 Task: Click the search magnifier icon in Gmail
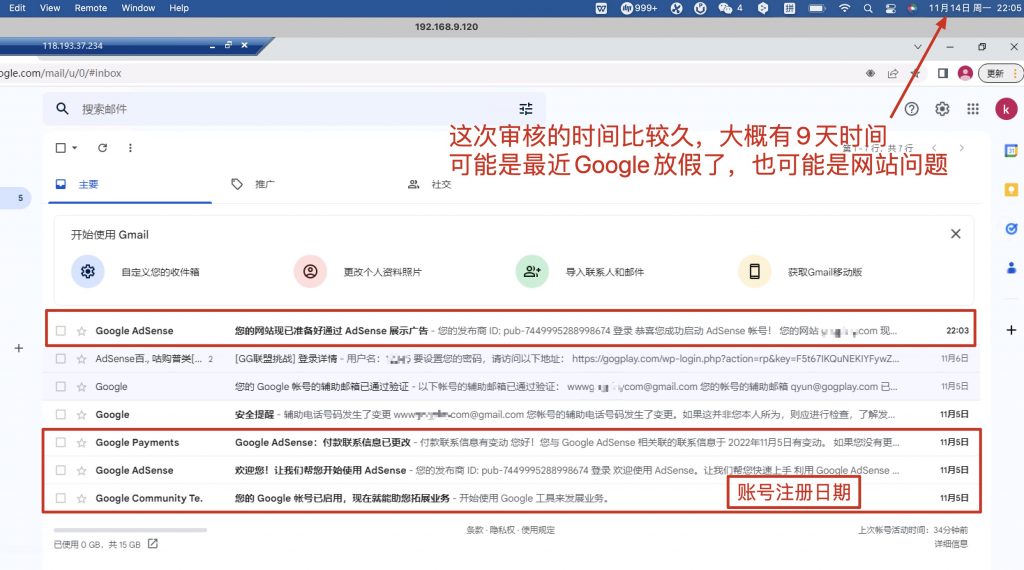(62, 108)
